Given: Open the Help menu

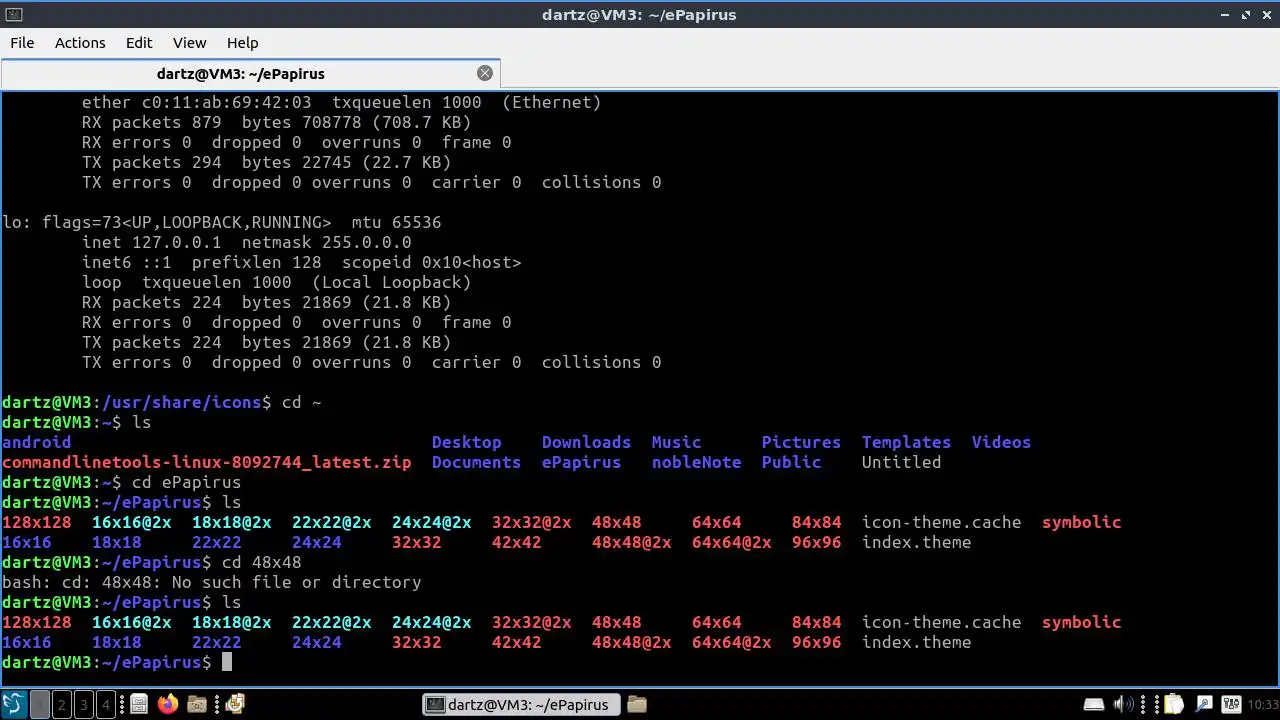Looking at the screenshot, I should 242,43.
